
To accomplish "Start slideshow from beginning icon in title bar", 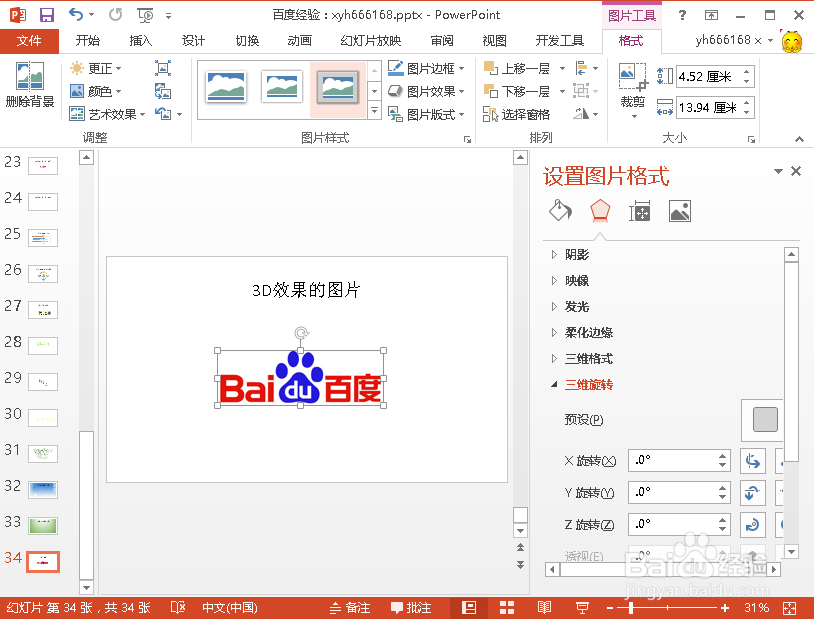I will 145,15.
